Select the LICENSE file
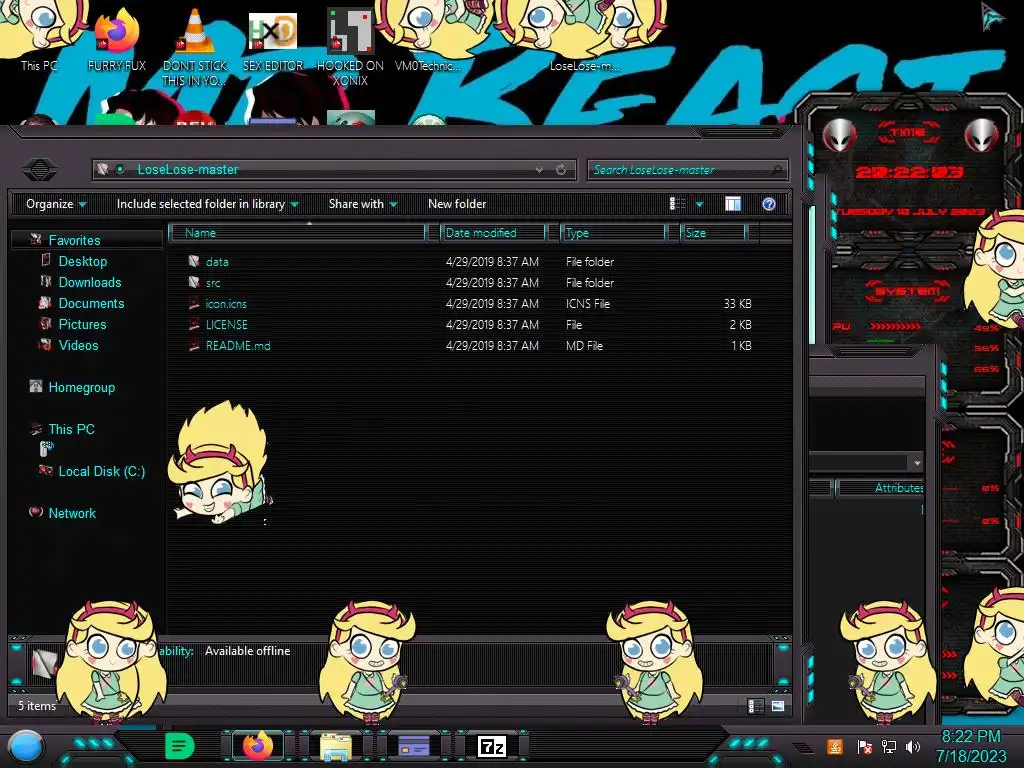 coord(227,325)
